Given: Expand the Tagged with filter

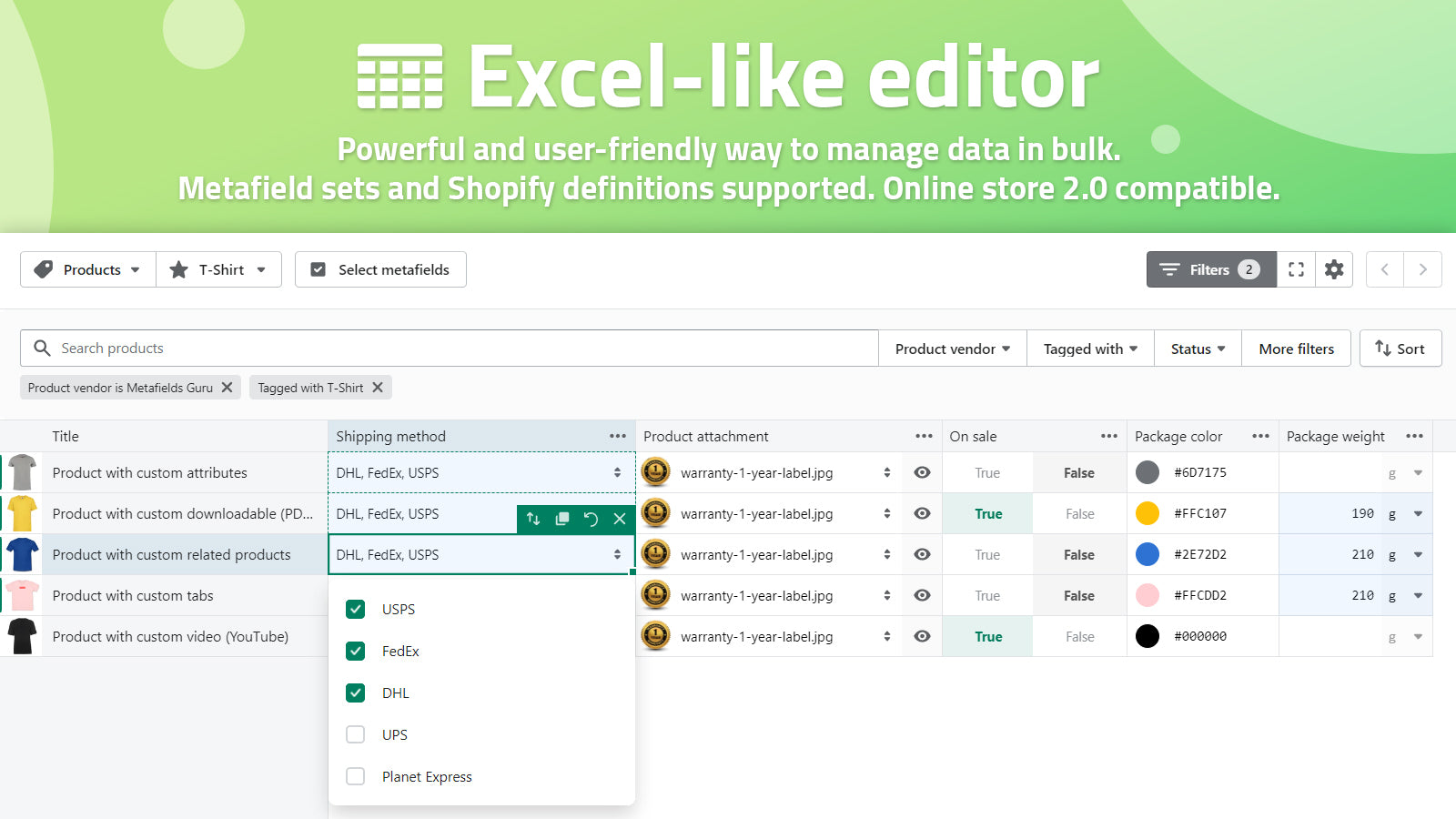Looking at the screenshot, I should pos(1088,348).
